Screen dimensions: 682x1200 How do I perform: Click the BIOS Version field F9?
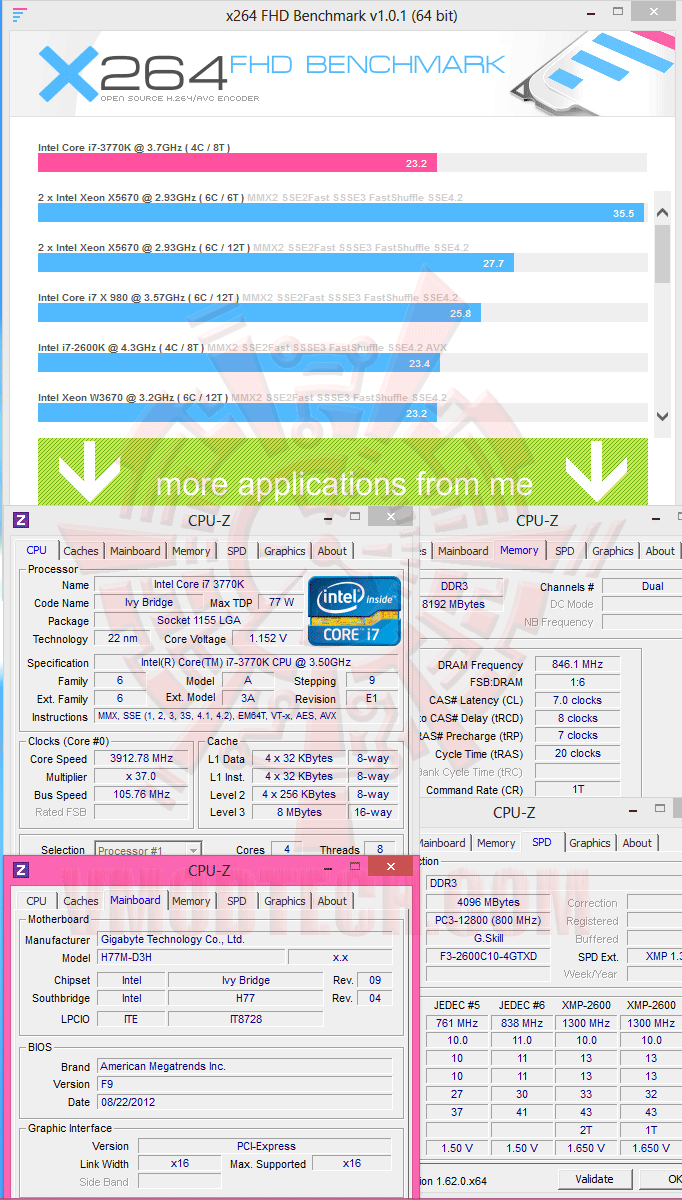pos(245,1084)
